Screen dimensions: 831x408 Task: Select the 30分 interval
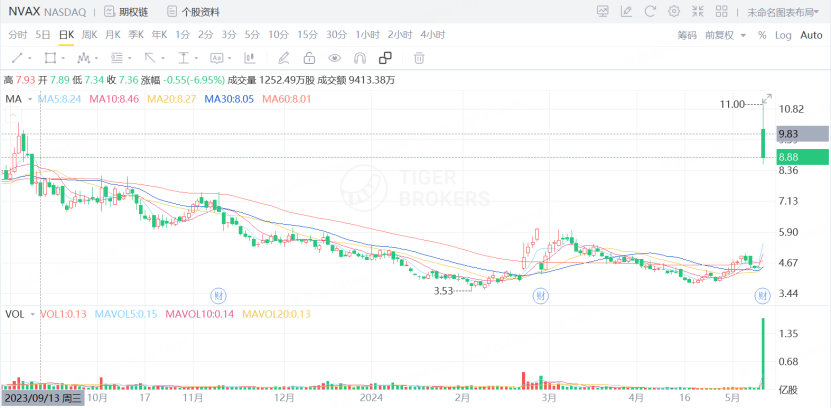(336, 35)
